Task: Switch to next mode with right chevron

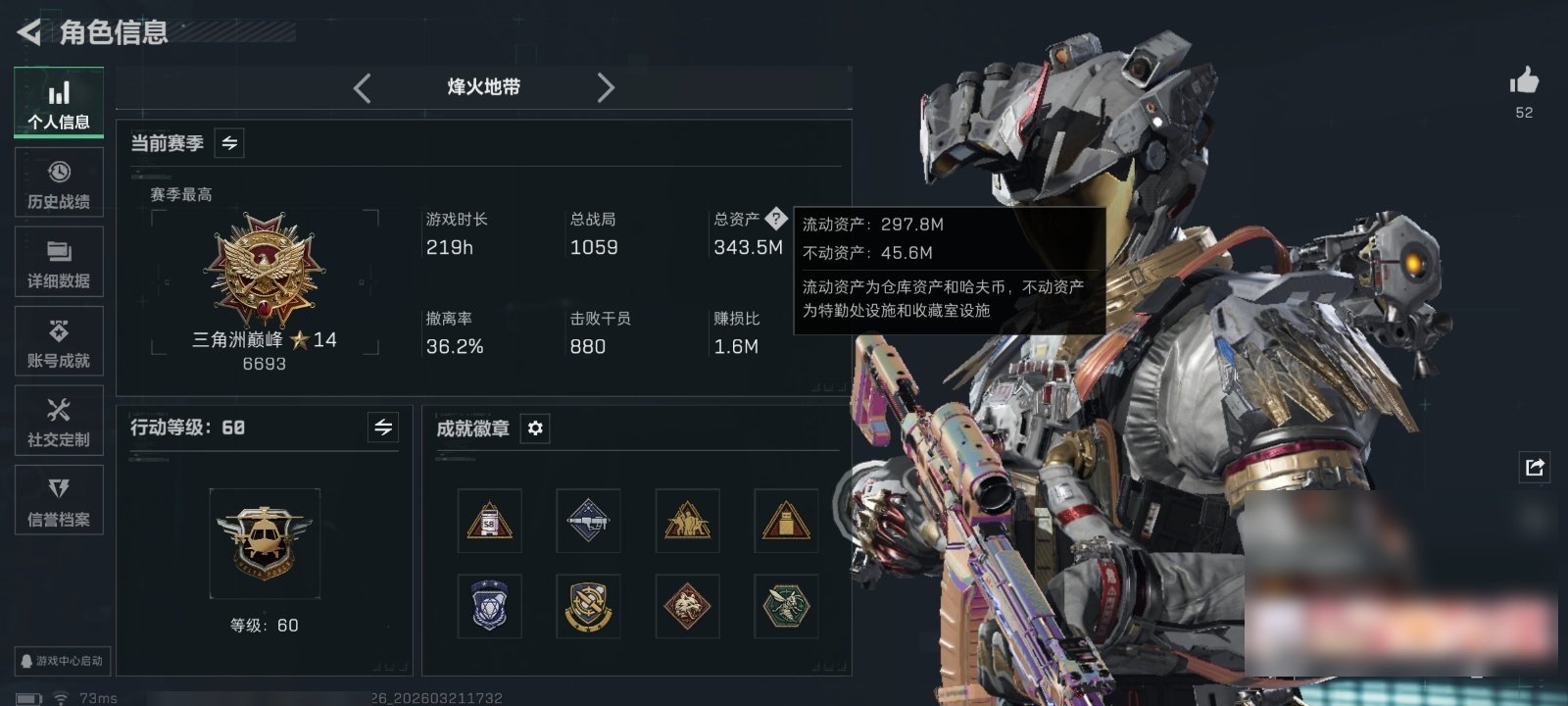Action: [x=606, y=88]
